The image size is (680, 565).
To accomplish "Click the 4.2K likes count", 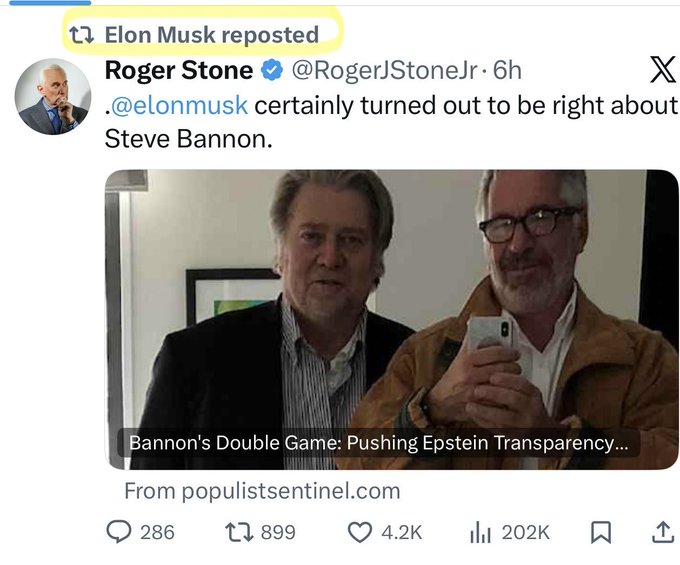I will (x=401, y=532).
